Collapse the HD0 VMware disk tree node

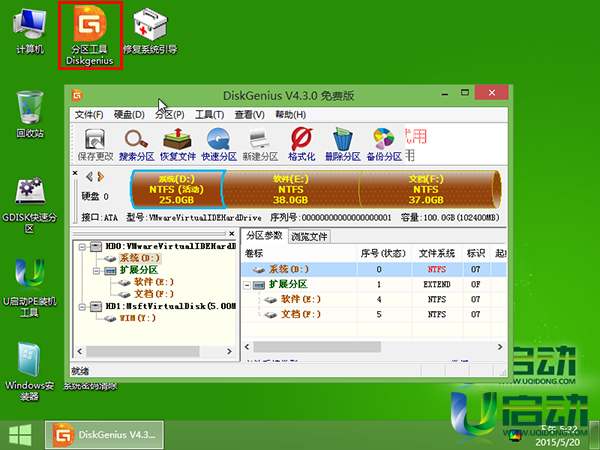[82, 247]
